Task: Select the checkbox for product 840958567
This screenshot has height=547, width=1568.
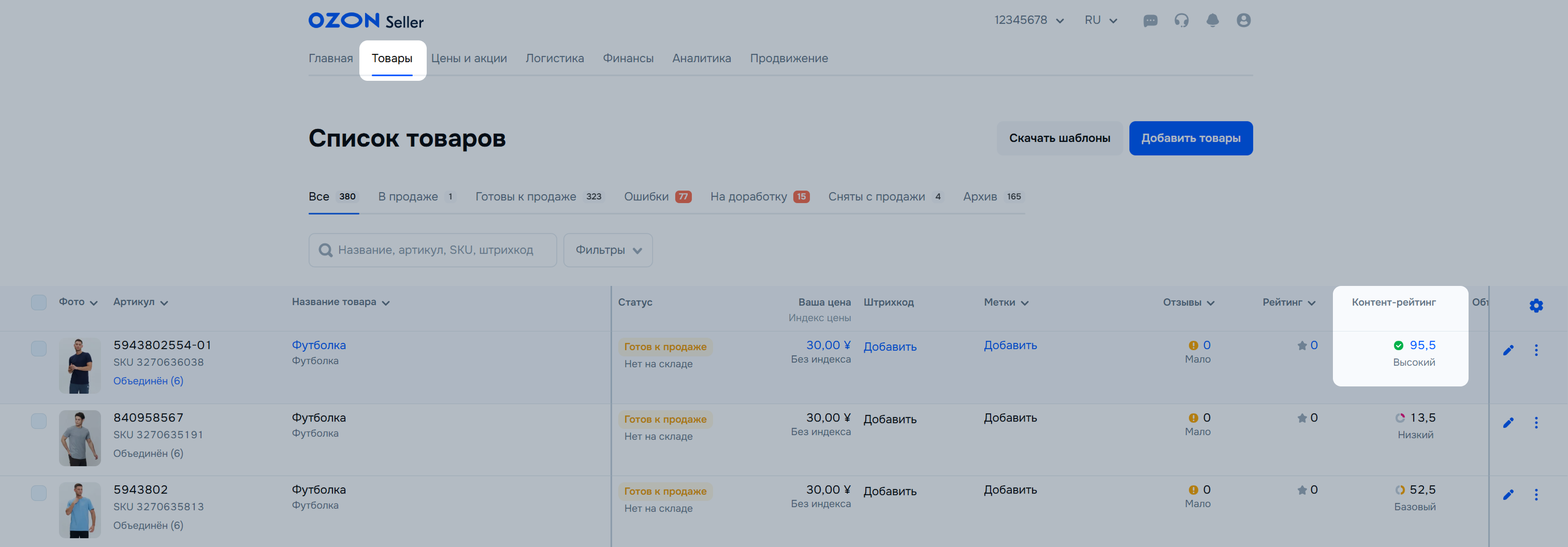Action: pos(39,421)
